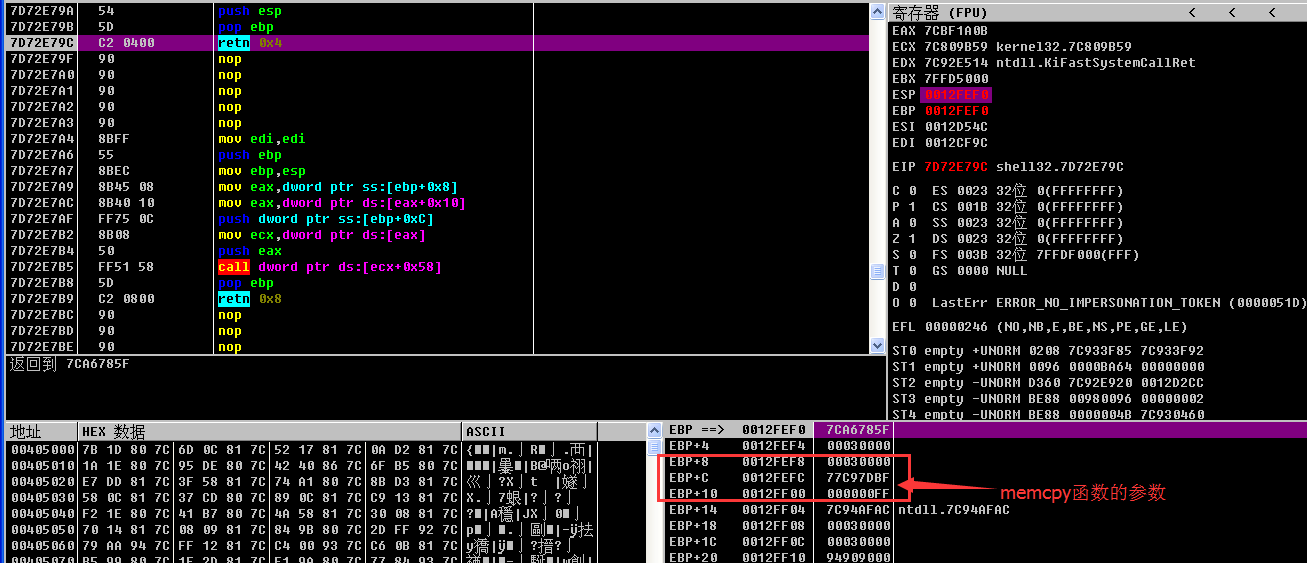
Task: Click the rightmost left-arrow in registers header
Action: tap(1272, 12)
